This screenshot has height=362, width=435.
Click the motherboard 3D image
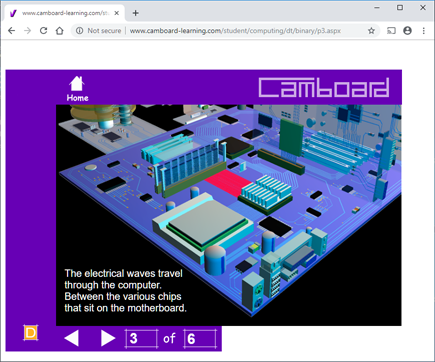pyautogui.click(x=229, y=215)
